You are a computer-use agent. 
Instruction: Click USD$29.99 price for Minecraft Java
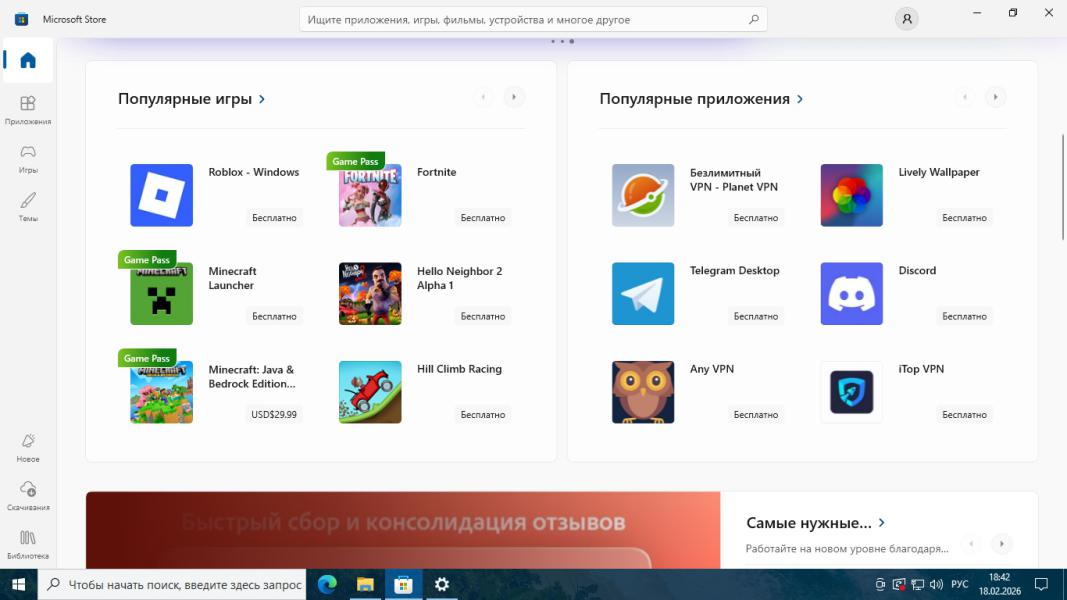(274, 414)
